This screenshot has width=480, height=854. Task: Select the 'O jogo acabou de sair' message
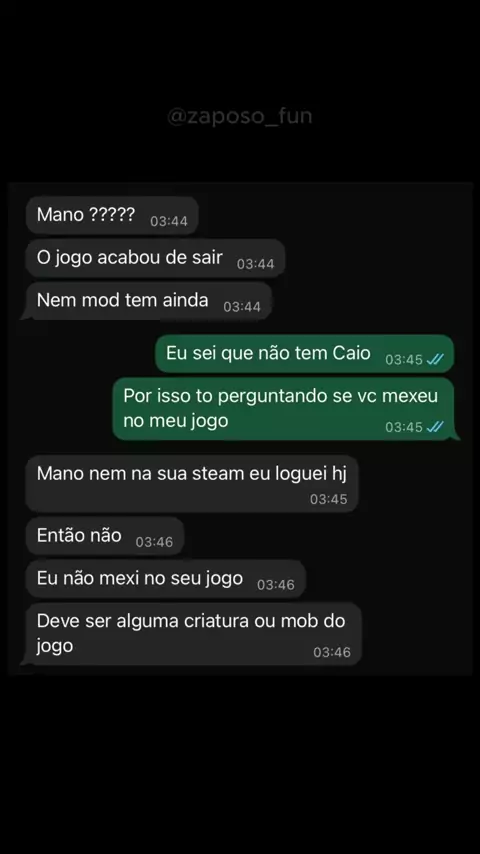(x=155, y=258)
